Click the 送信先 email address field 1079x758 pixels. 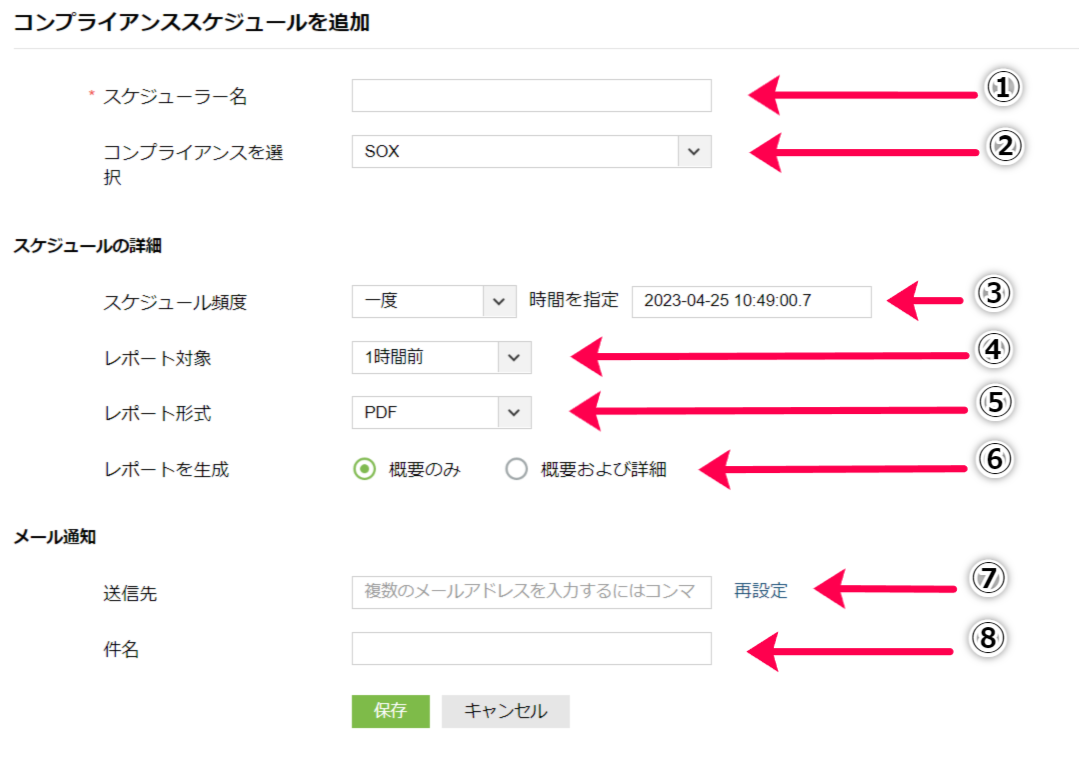point(531,592)
